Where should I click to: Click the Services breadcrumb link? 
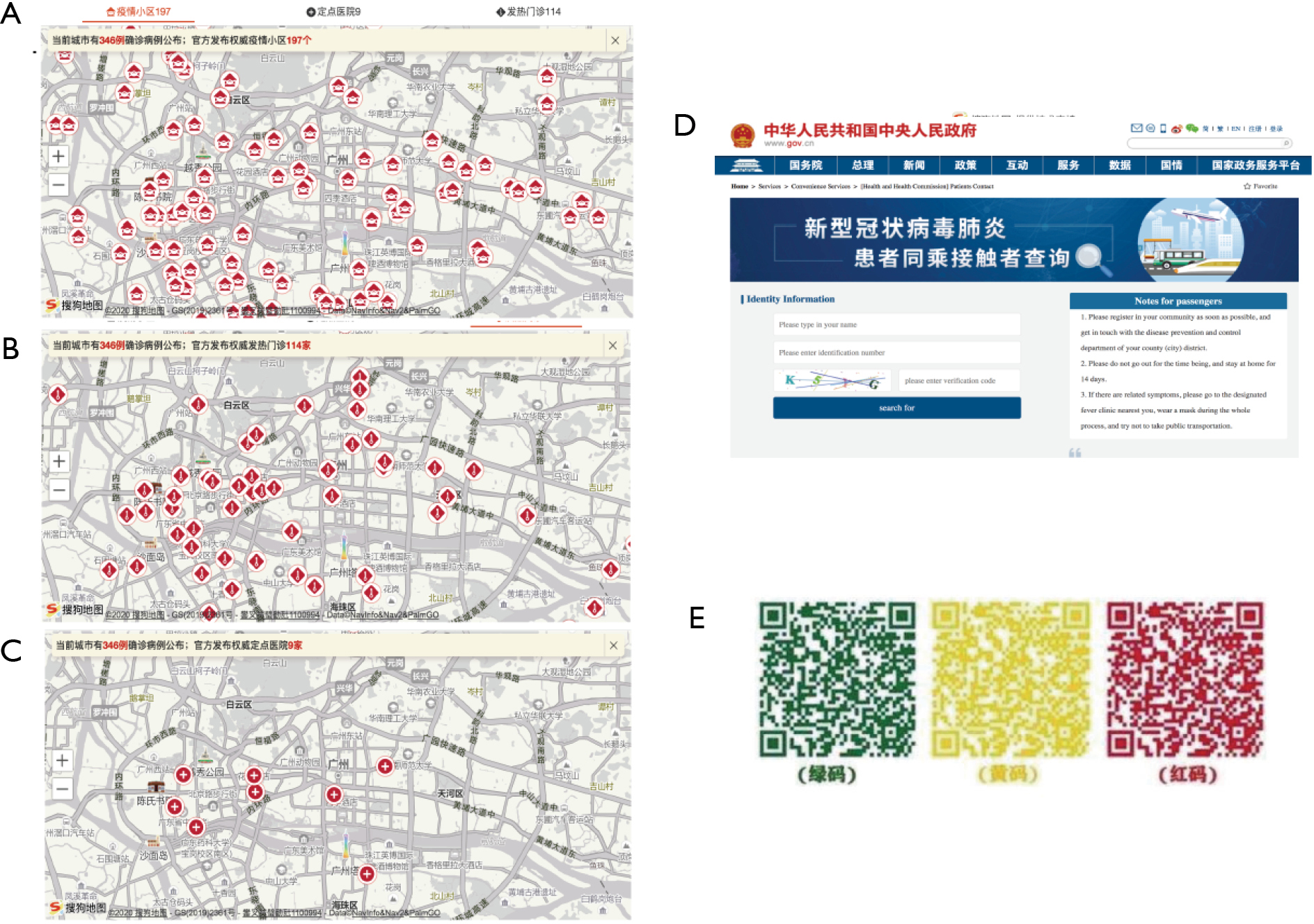tap(769, 186)
